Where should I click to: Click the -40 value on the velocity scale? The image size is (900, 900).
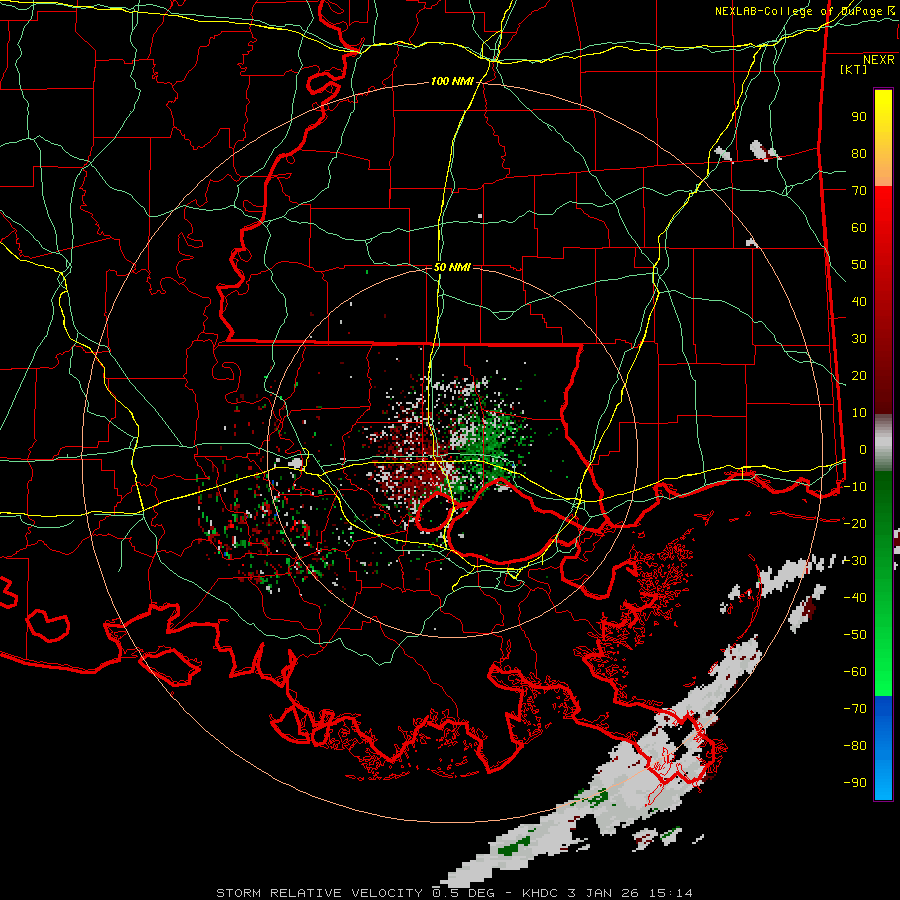coord(855,598)
